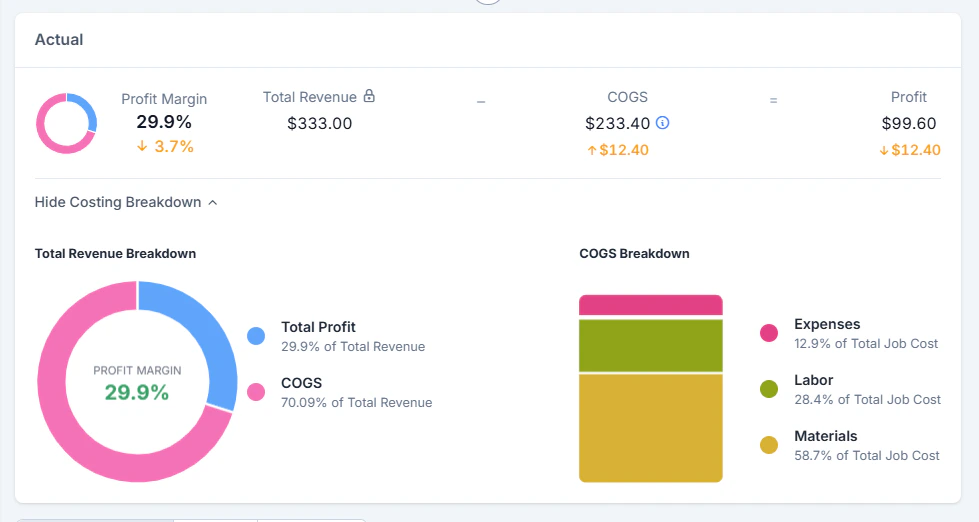
Task: Click the small profit margin donut icon
Action: pos(66,123)
